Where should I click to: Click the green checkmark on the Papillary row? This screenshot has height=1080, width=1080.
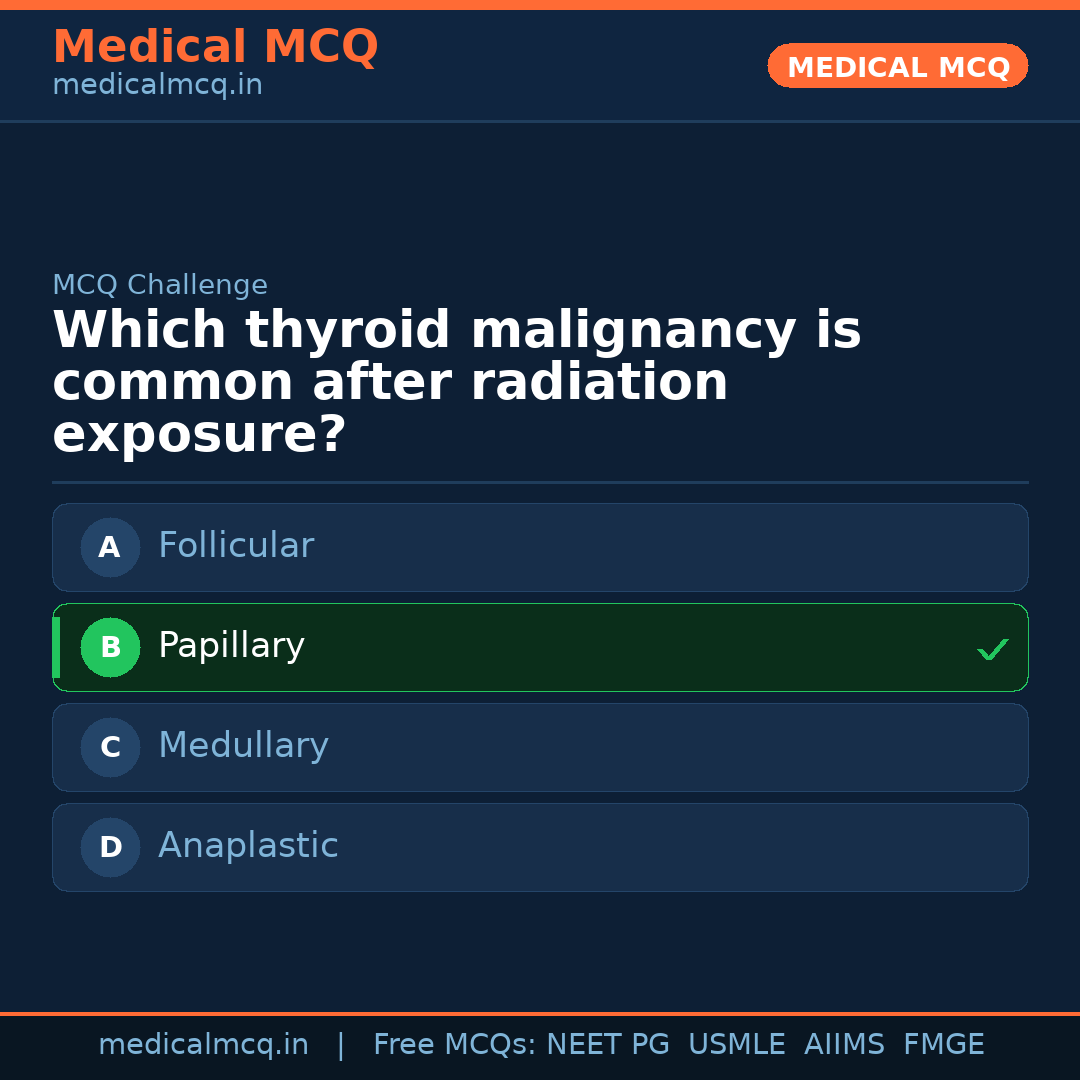coord(992,650)
